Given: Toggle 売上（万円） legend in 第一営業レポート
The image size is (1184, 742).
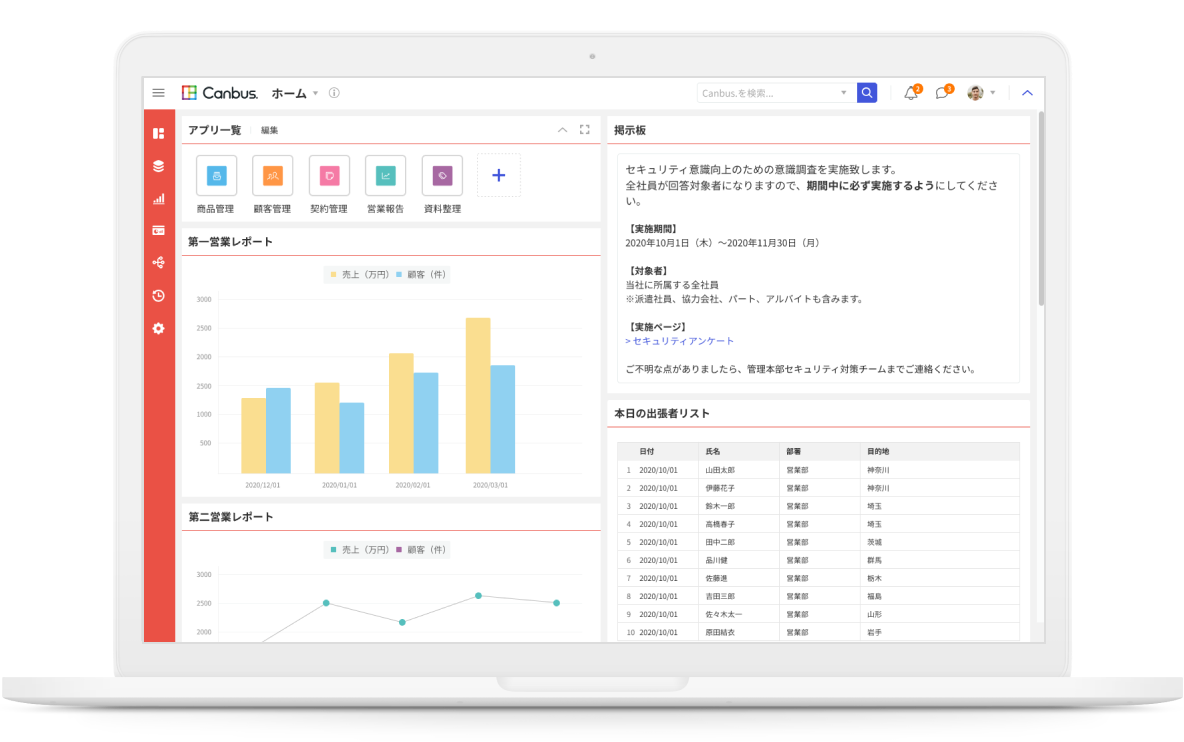Looking at the screenshot, I should pos(359,274).
